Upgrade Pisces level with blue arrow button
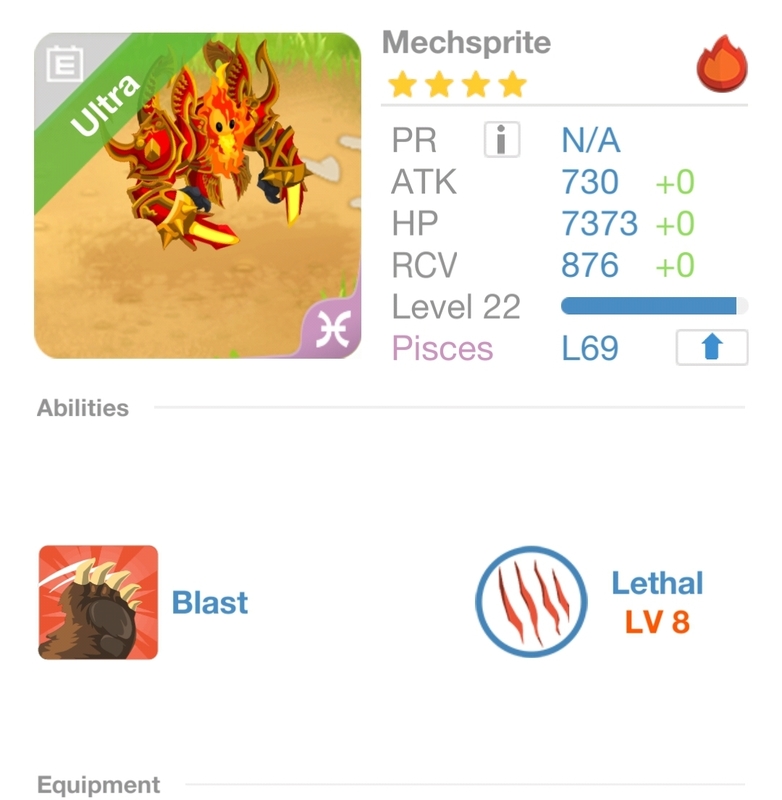Screen dimensions: 782x800 pyautogui.click(x=712, y=347)
